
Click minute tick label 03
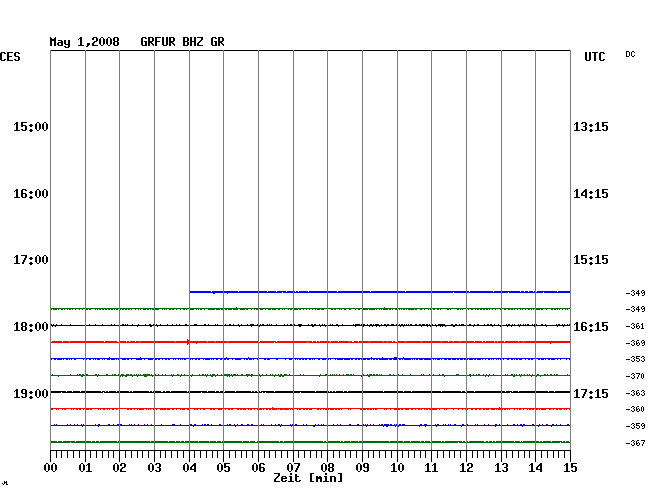pos(154,468)
